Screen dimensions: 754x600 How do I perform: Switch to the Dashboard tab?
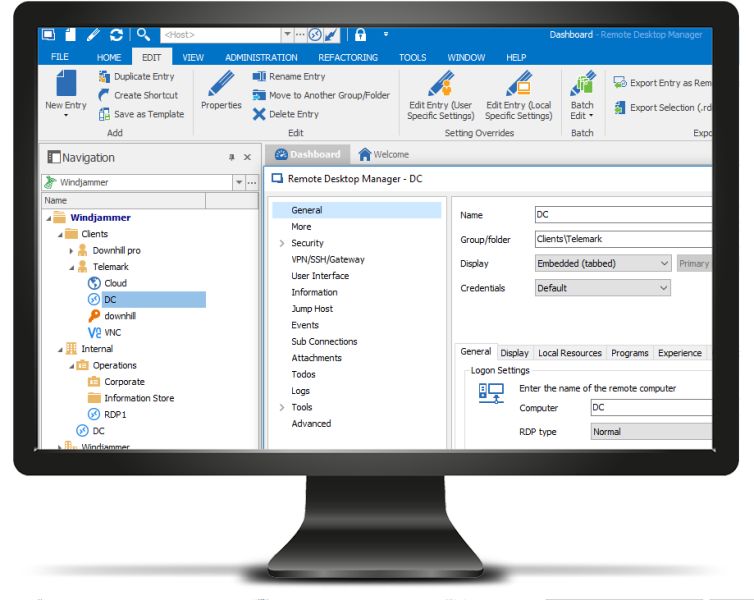click(308, 154)
